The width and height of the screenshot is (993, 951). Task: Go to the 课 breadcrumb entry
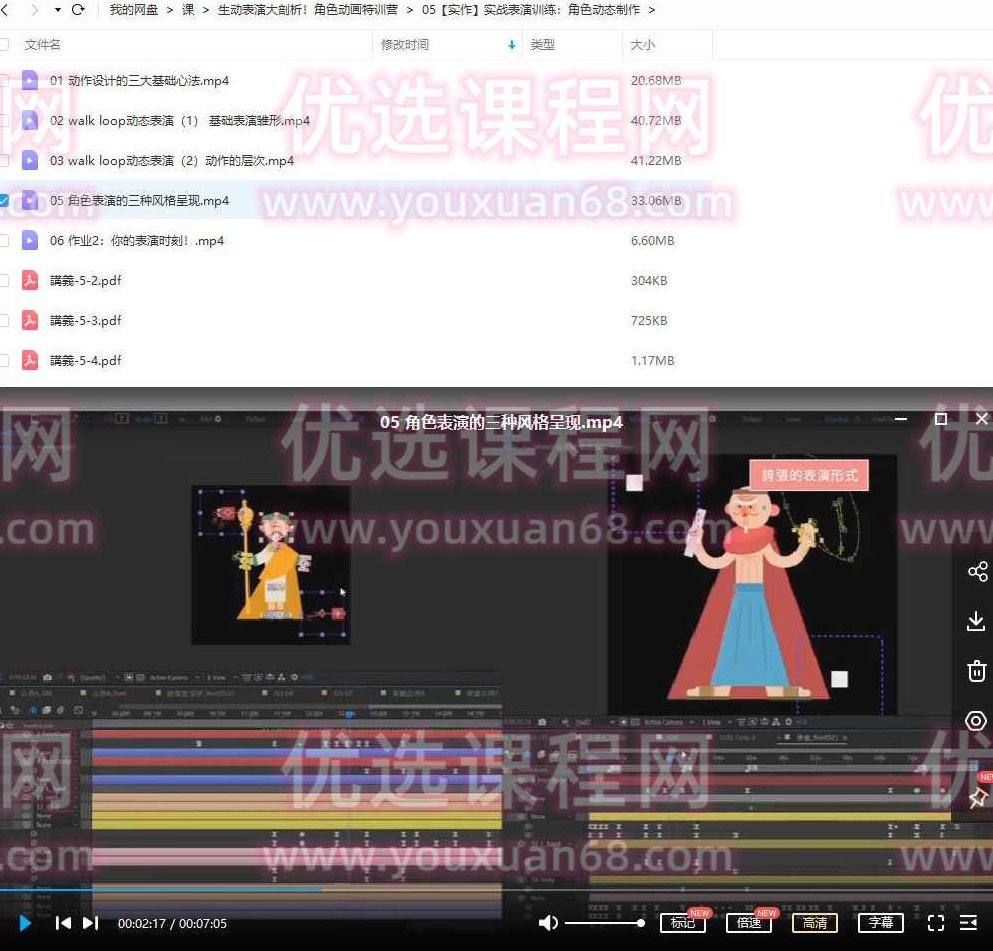coord(187,10)
